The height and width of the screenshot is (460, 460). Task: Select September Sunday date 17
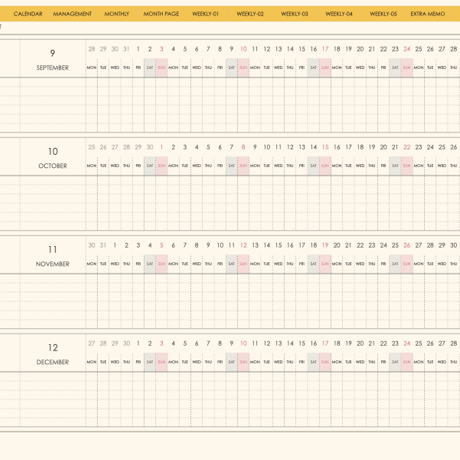tap(325, 49)
